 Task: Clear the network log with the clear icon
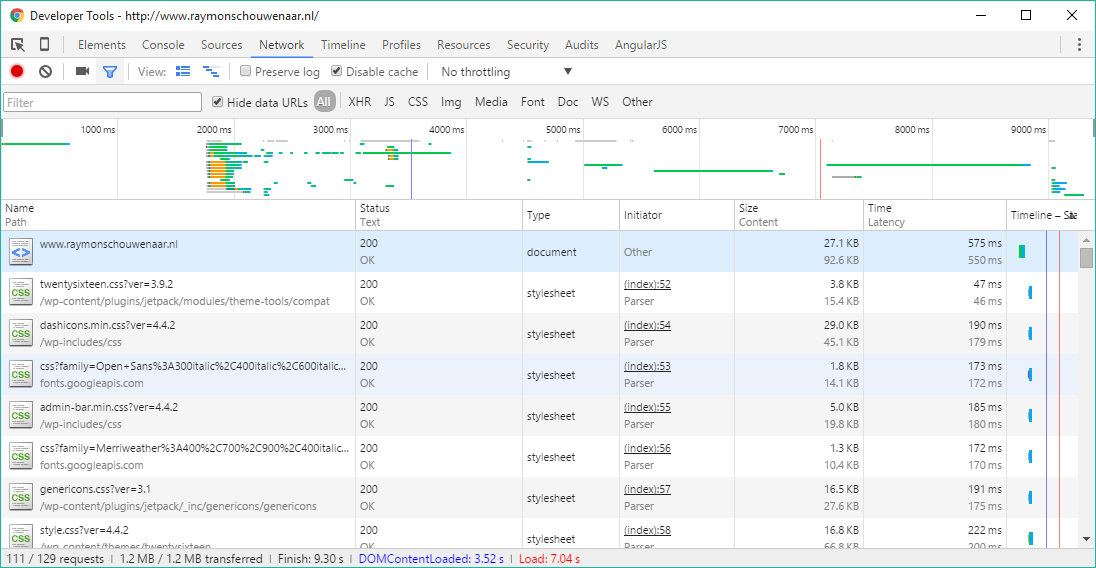point(45,71)
